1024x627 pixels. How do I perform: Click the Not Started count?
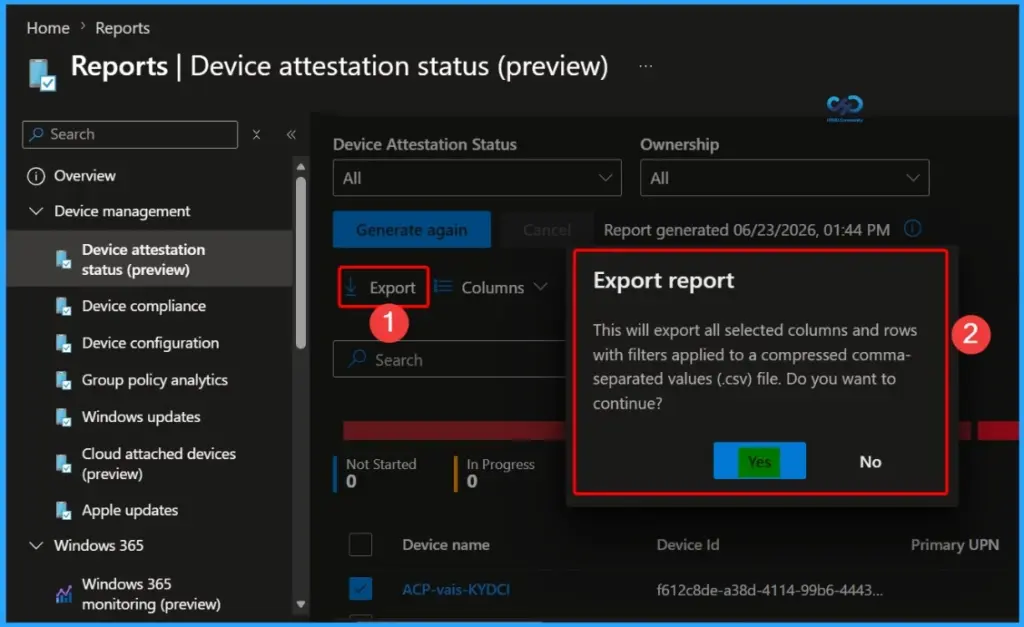pos(351,481)
